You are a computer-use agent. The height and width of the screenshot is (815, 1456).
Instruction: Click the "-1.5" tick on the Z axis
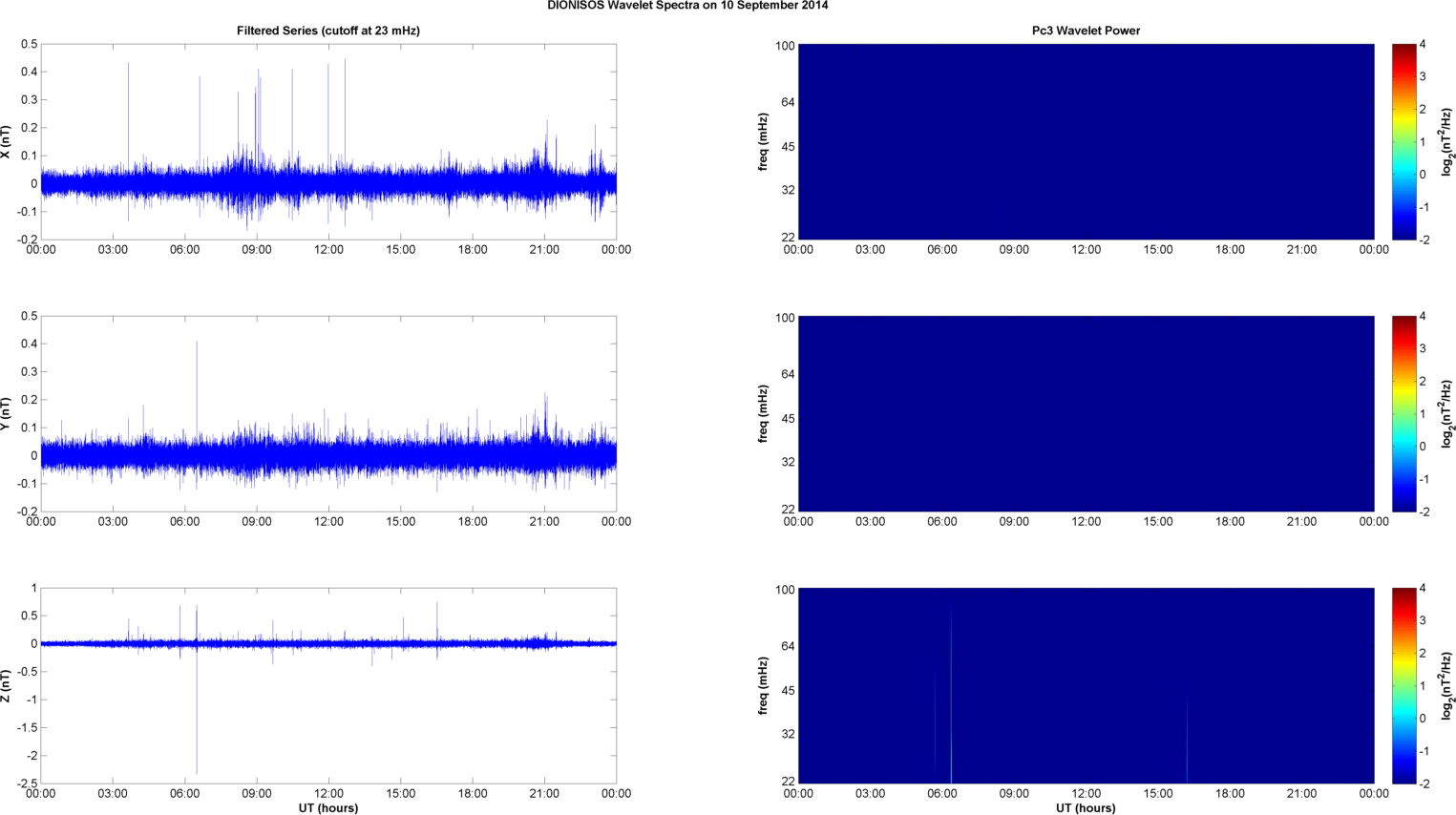coord(28,727)
